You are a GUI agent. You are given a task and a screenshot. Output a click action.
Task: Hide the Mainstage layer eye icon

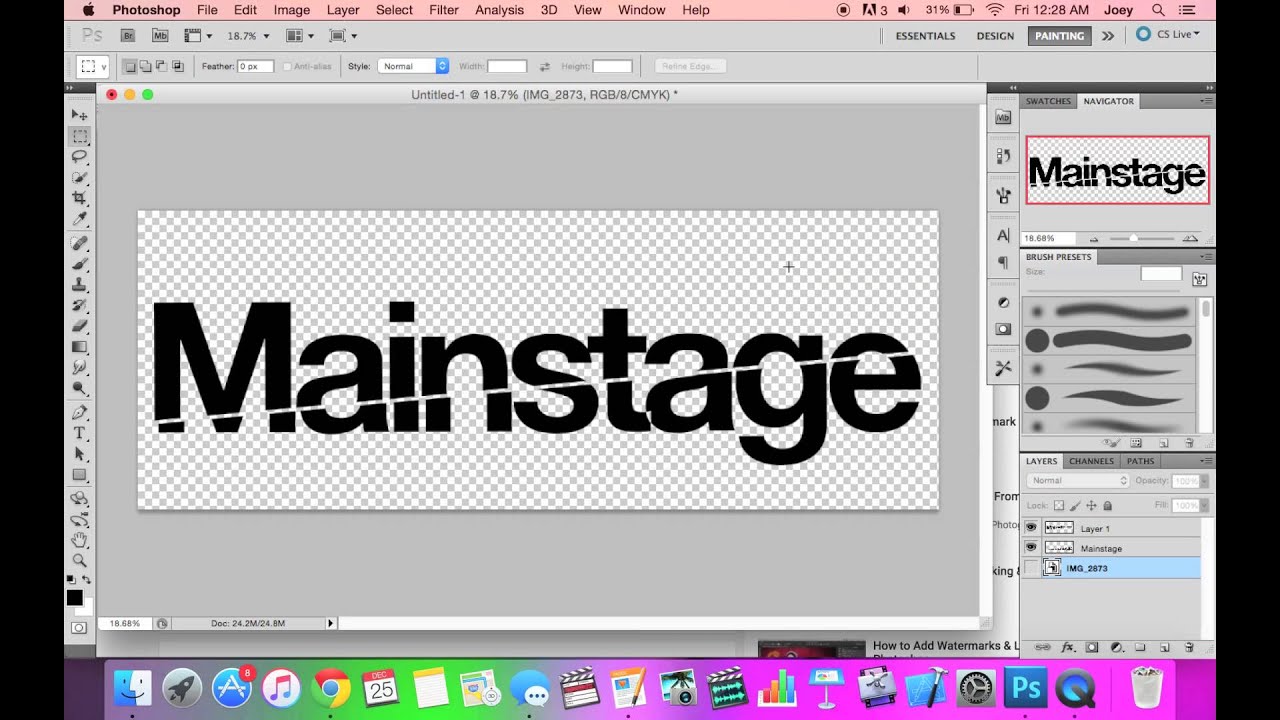tap(1031, 547)
